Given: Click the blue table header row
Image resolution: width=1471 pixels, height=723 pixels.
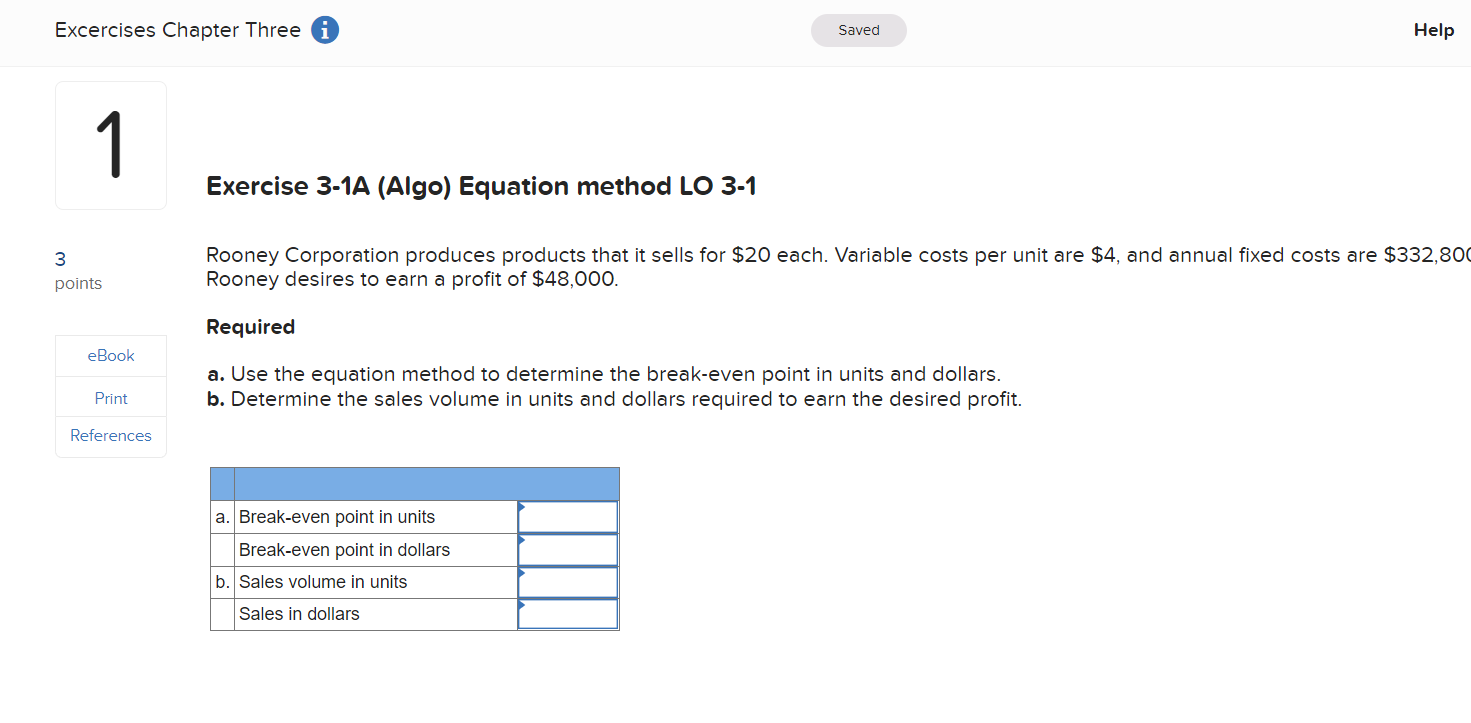Looking at the screenshot, I should [415, 483].
